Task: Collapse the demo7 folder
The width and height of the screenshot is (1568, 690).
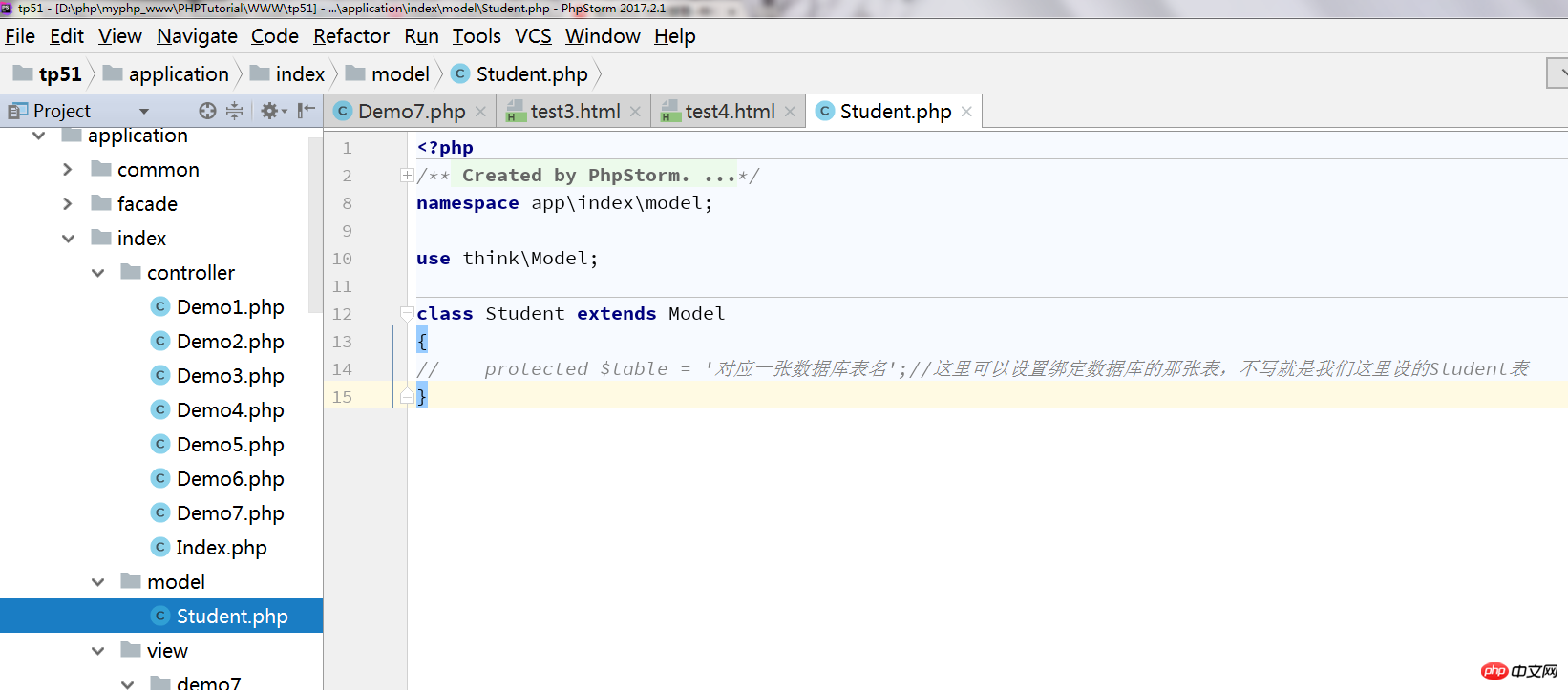Action: click(x=127, y=682)
